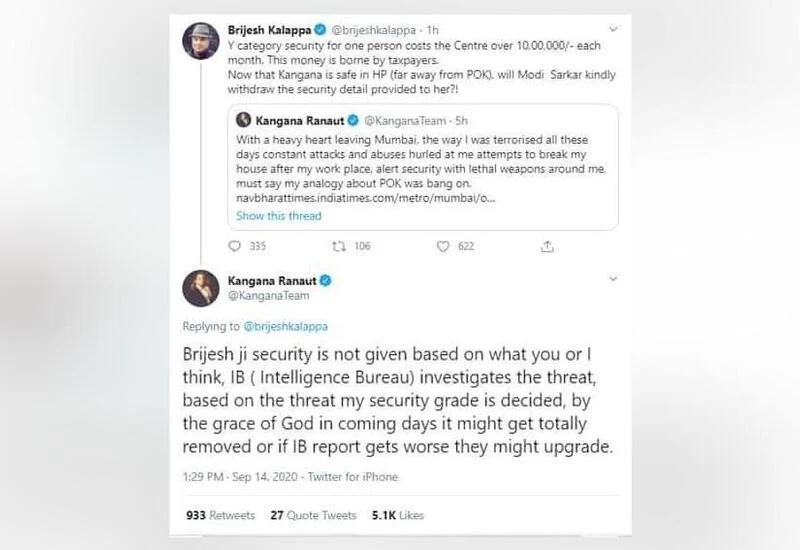Click the reply icon with 335 replies

235,246
